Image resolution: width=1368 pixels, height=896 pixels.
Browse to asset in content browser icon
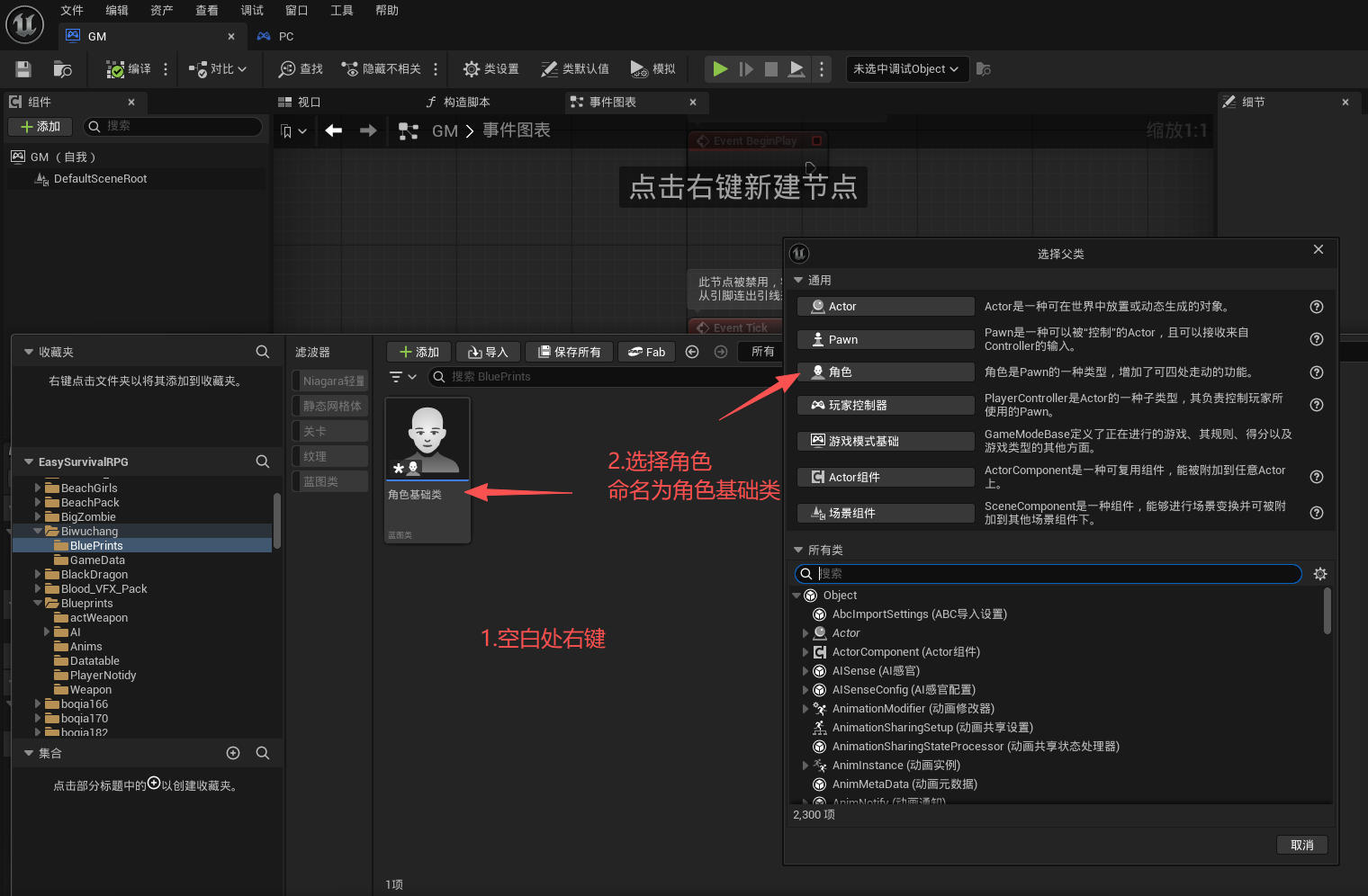tap(62, 69)
